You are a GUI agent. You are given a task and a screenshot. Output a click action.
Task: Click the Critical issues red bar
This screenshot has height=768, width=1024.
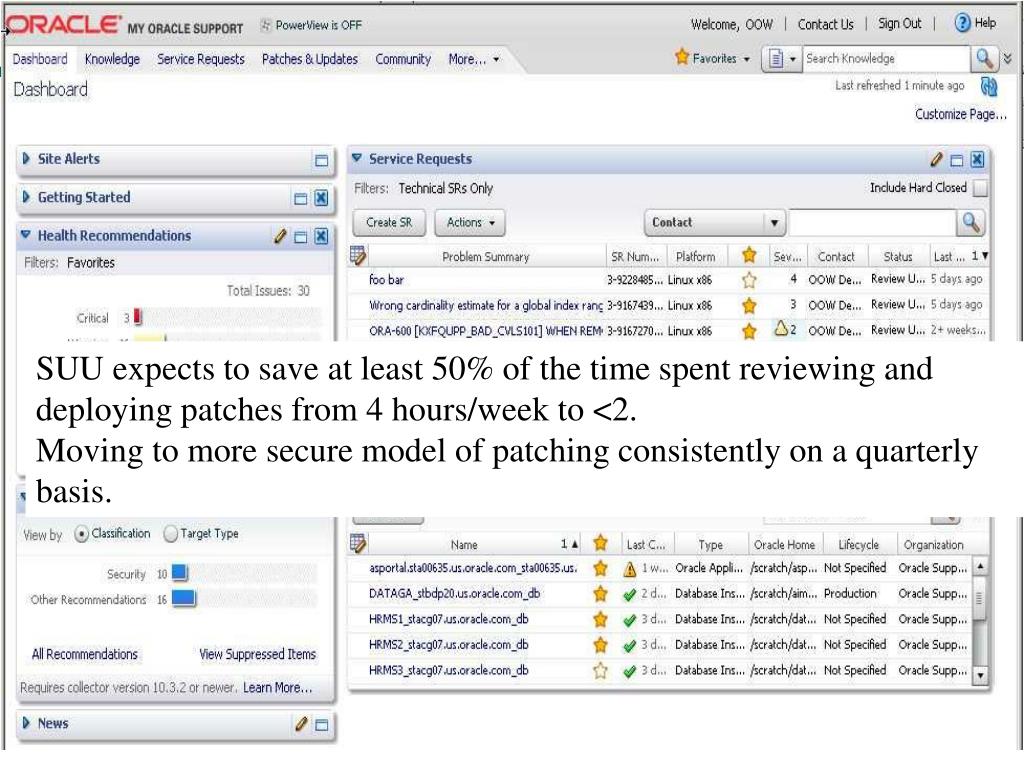[138, 317]
